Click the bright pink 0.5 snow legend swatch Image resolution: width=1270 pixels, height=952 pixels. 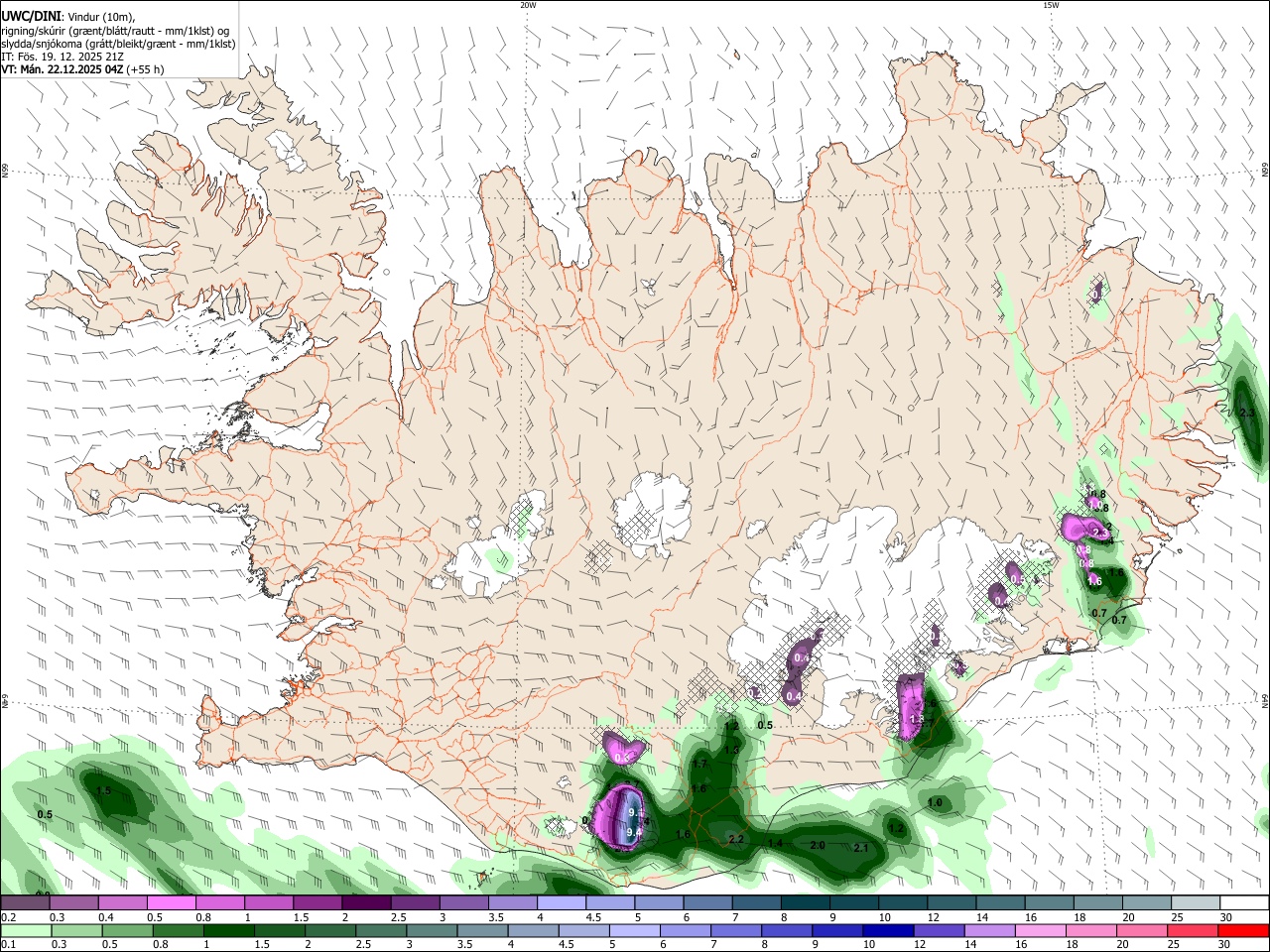(x=171, y=902)
